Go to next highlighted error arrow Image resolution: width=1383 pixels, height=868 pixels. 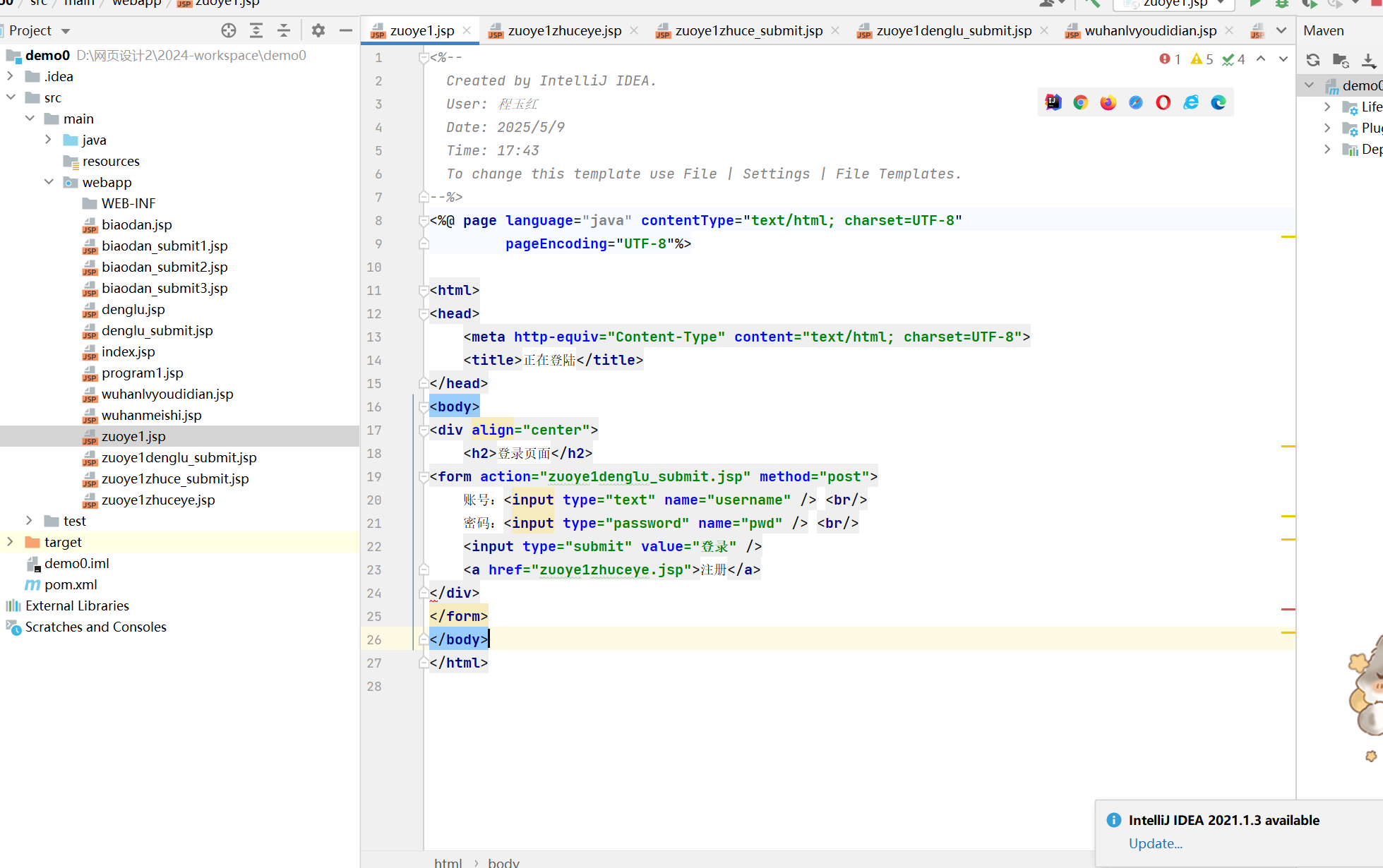click(x=1283, y=59)
